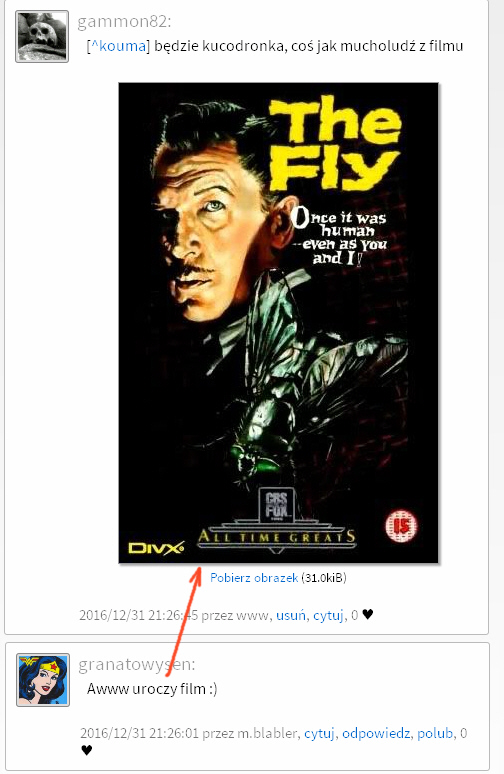Quote granatowysen's post using cytuj
Screen dimensions: 504x774
(x=319, y=734)
